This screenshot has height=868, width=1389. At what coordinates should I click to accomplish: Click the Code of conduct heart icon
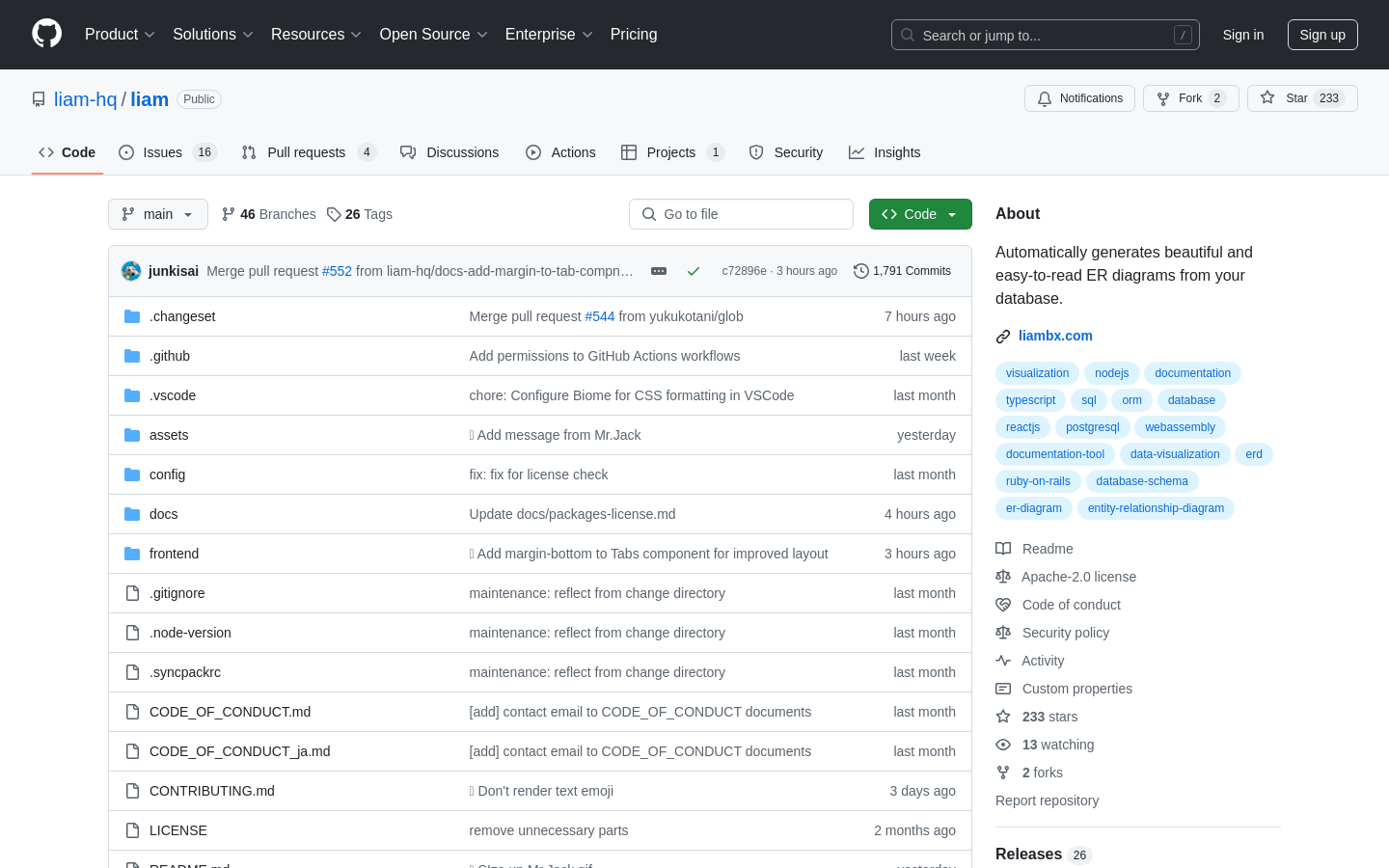[x=1003, y=605]
